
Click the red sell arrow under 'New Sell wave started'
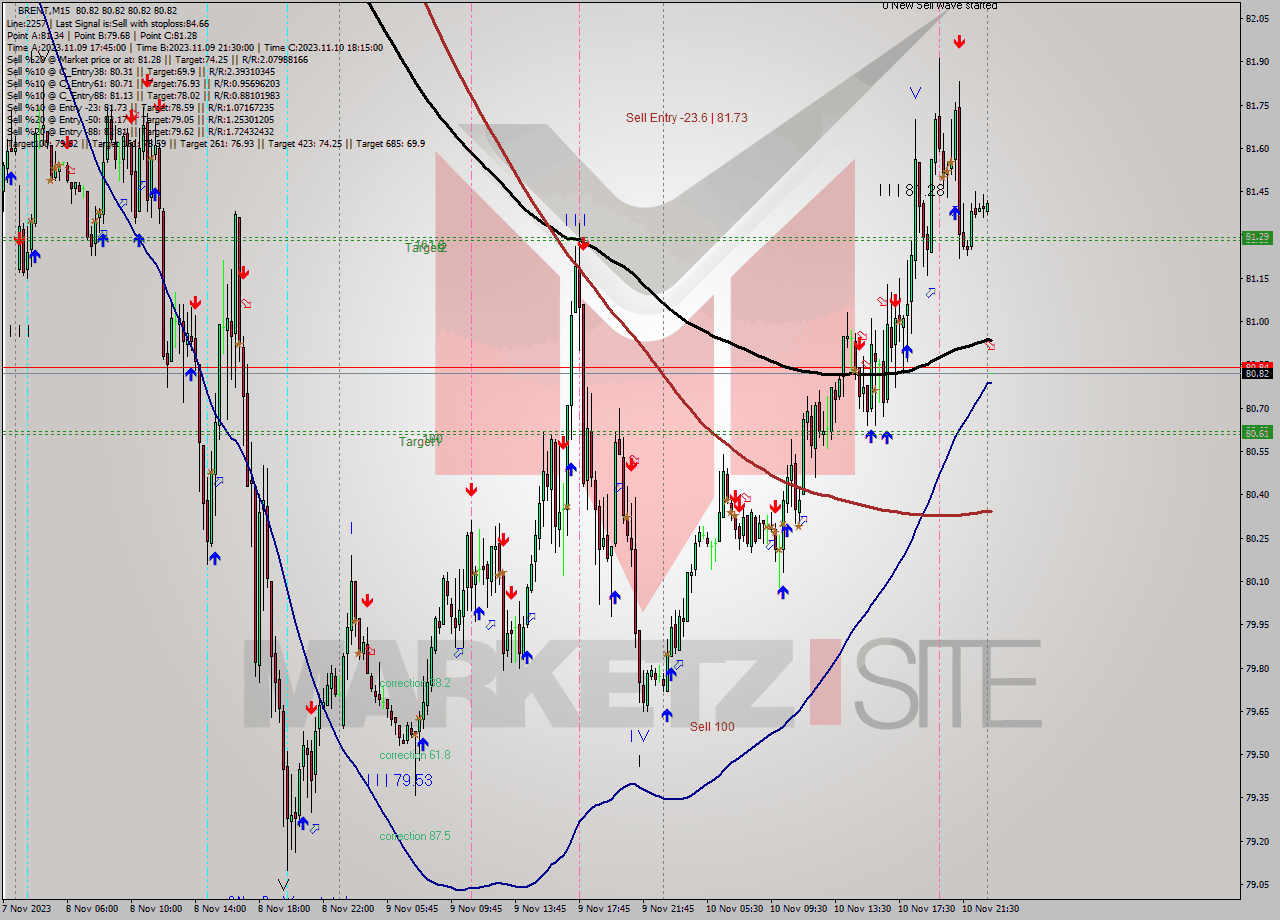(x=959, y=42)
